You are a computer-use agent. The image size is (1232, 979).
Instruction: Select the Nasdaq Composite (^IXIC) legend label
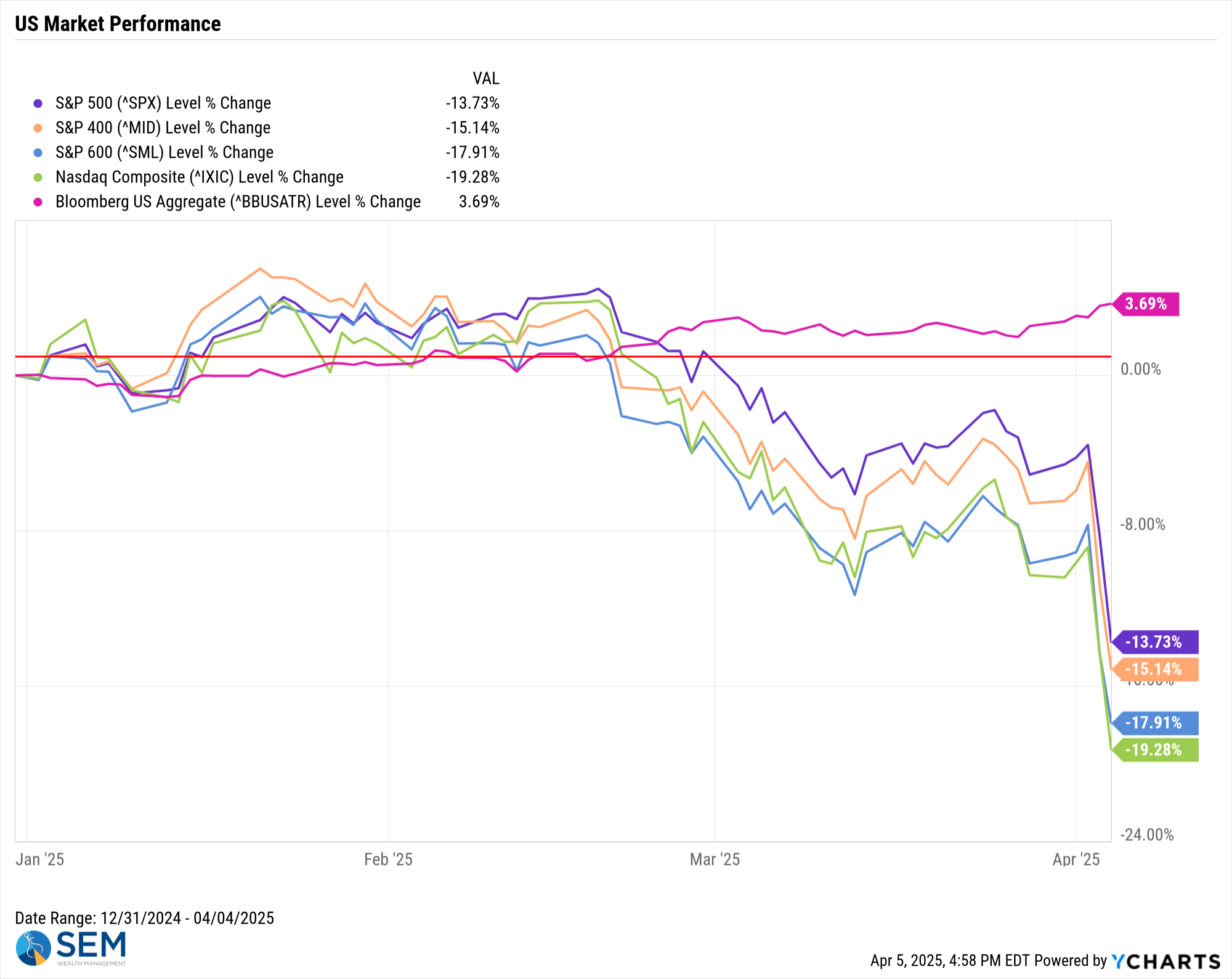(200, 177)
